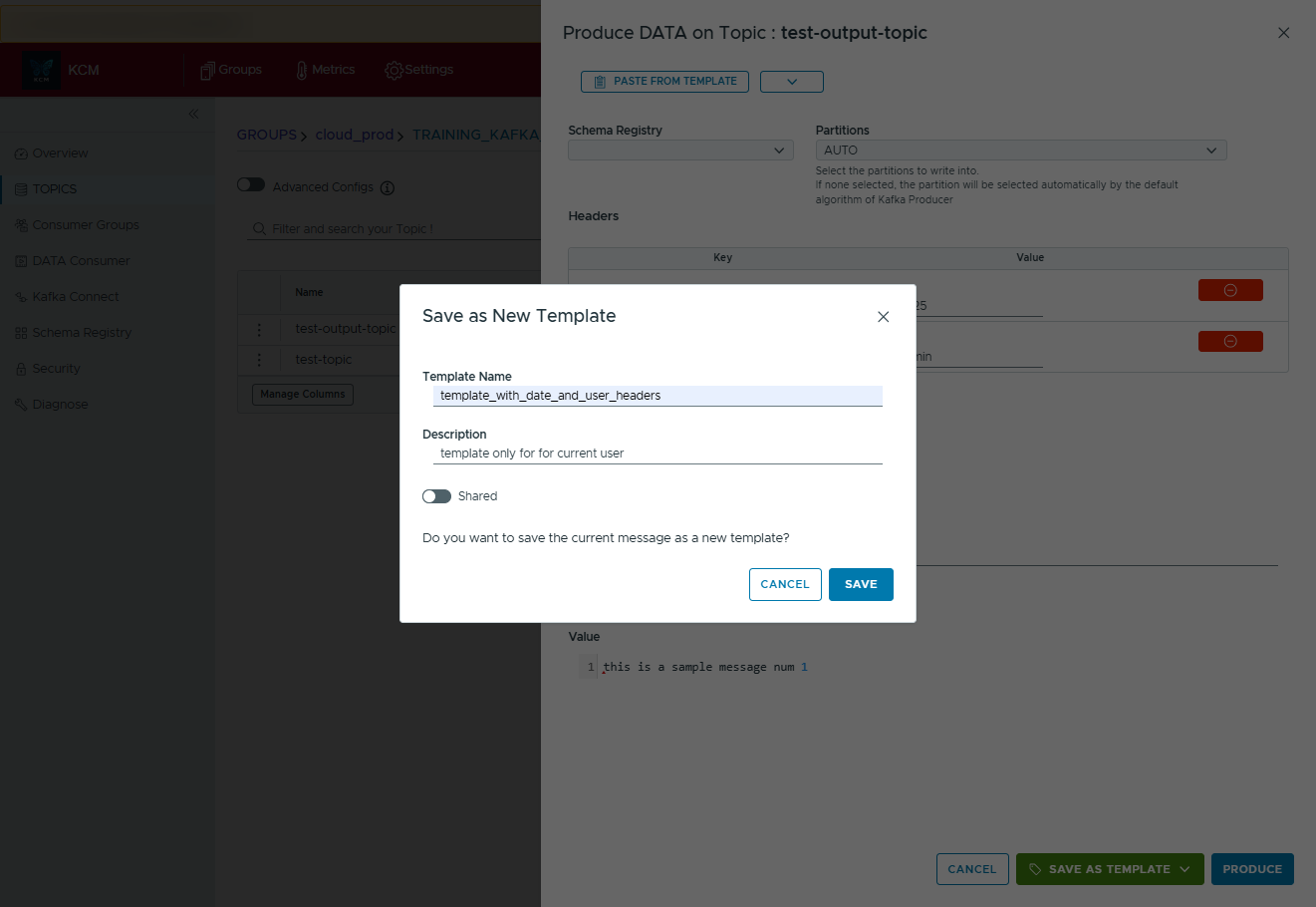Expand the dropdown beside Paste From Template
The width and height of the screenshot is (1316, 907).
(x=791, y=82)
